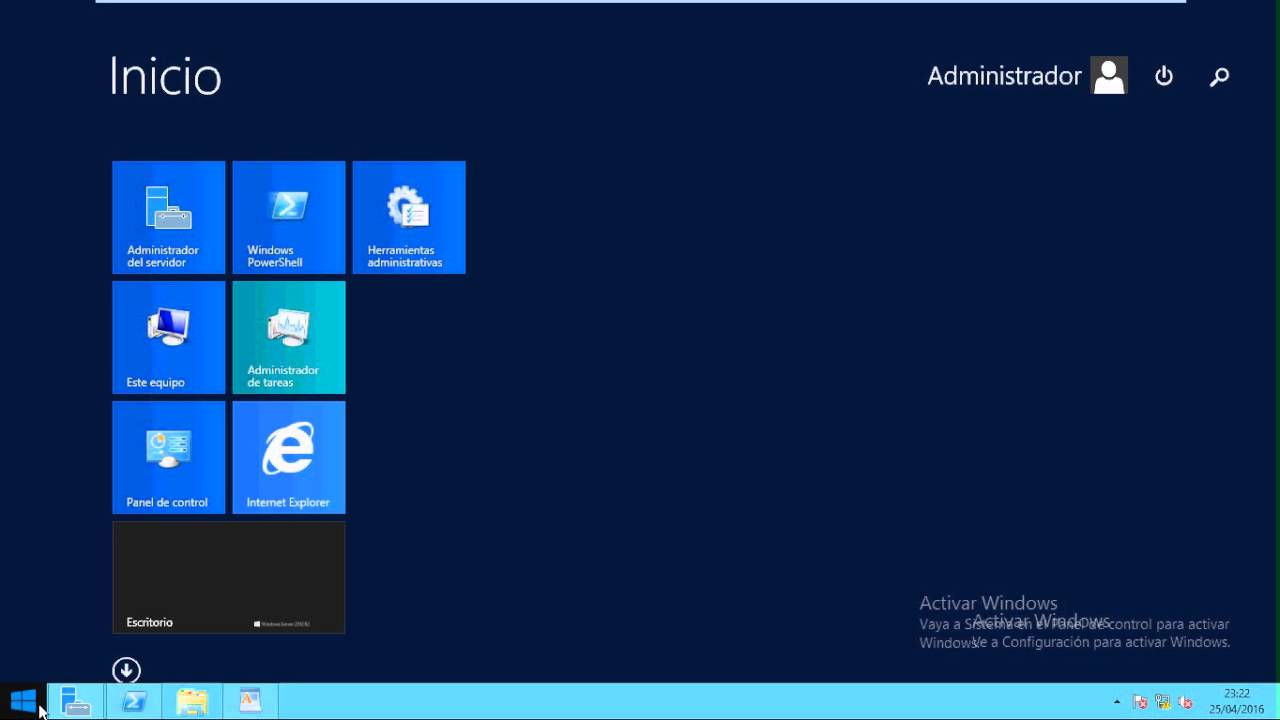This screenshot has width=1280, height=720.
Task: Click the muted speaker tray icon
Action: coord(1186,702)
